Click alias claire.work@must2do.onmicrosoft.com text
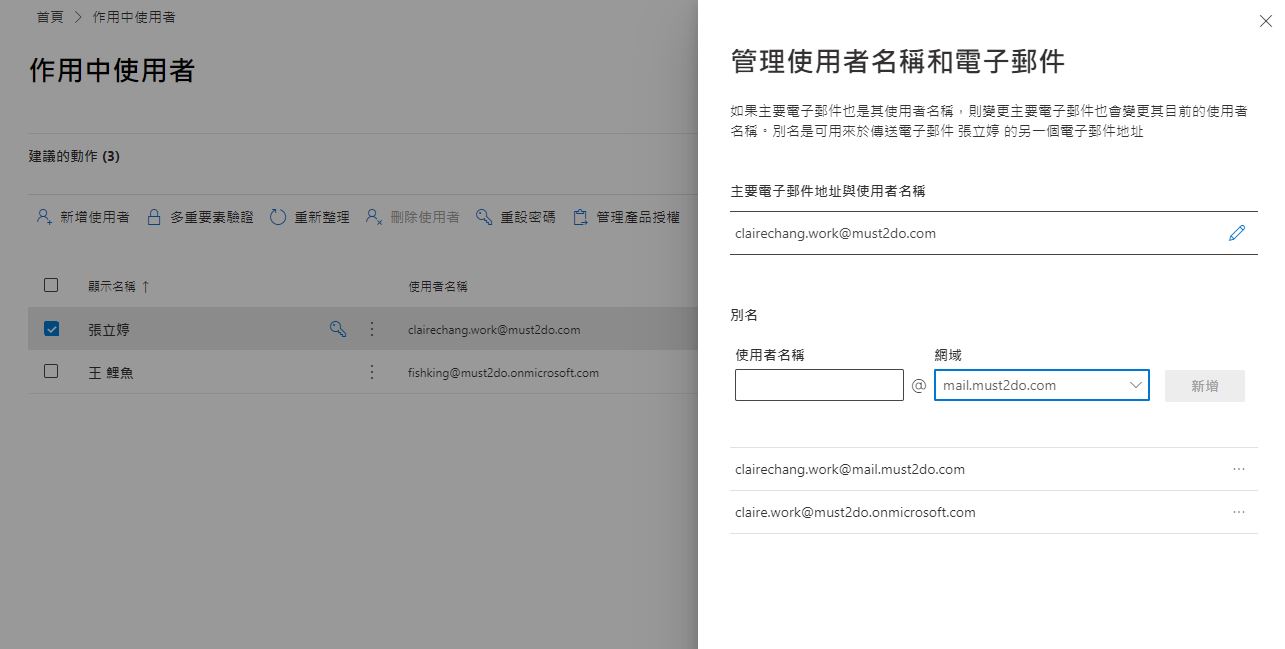The height and width of the screenshot is (649, 1285). point(855,512)
